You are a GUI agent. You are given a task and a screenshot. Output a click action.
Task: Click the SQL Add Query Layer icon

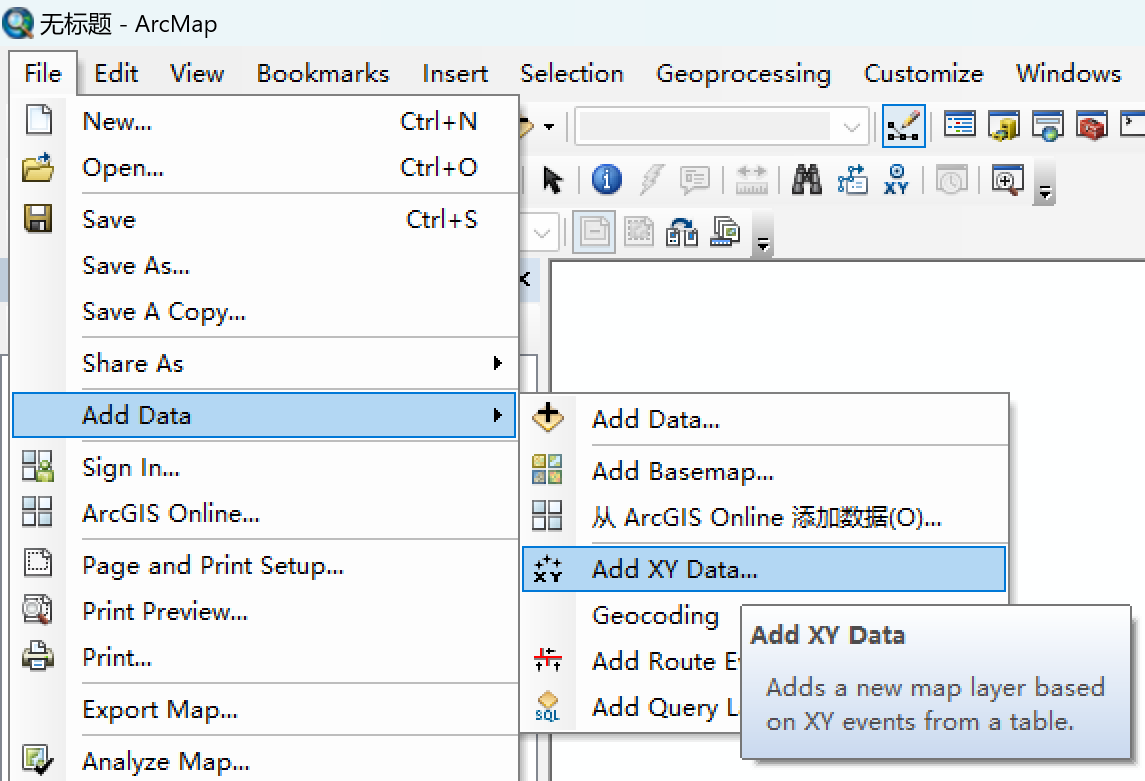tap(547, 707)
